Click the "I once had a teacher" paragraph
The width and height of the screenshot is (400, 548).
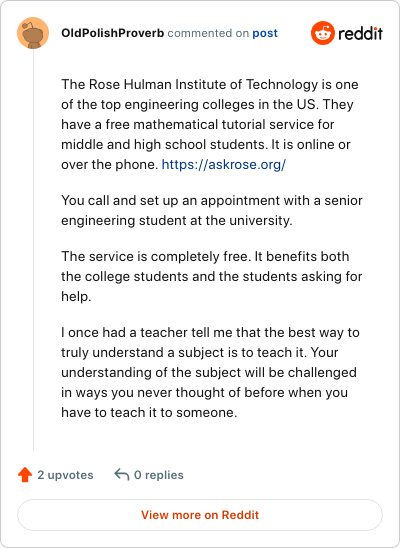tap(210, 372)
